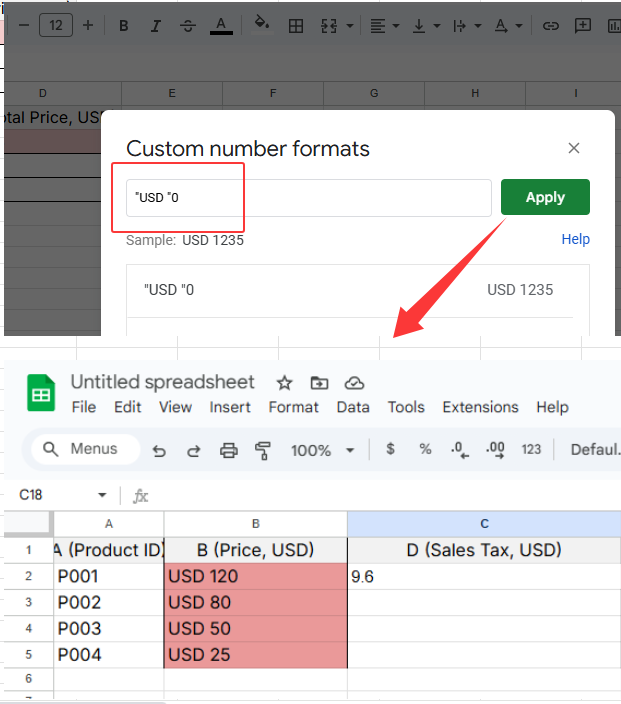
Task: Open the Google Sheets home logo
Action: pos(41,393)
